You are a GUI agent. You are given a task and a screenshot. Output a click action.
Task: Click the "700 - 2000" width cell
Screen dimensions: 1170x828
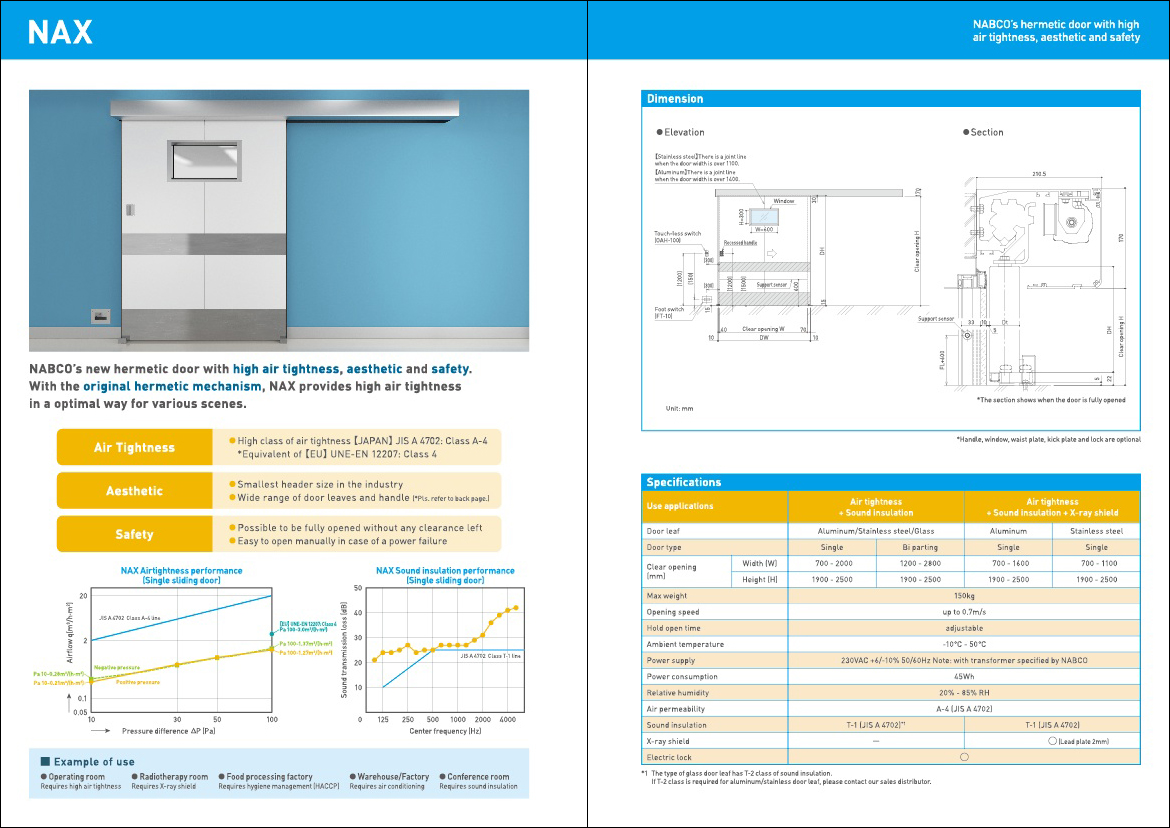pos(833,563)
